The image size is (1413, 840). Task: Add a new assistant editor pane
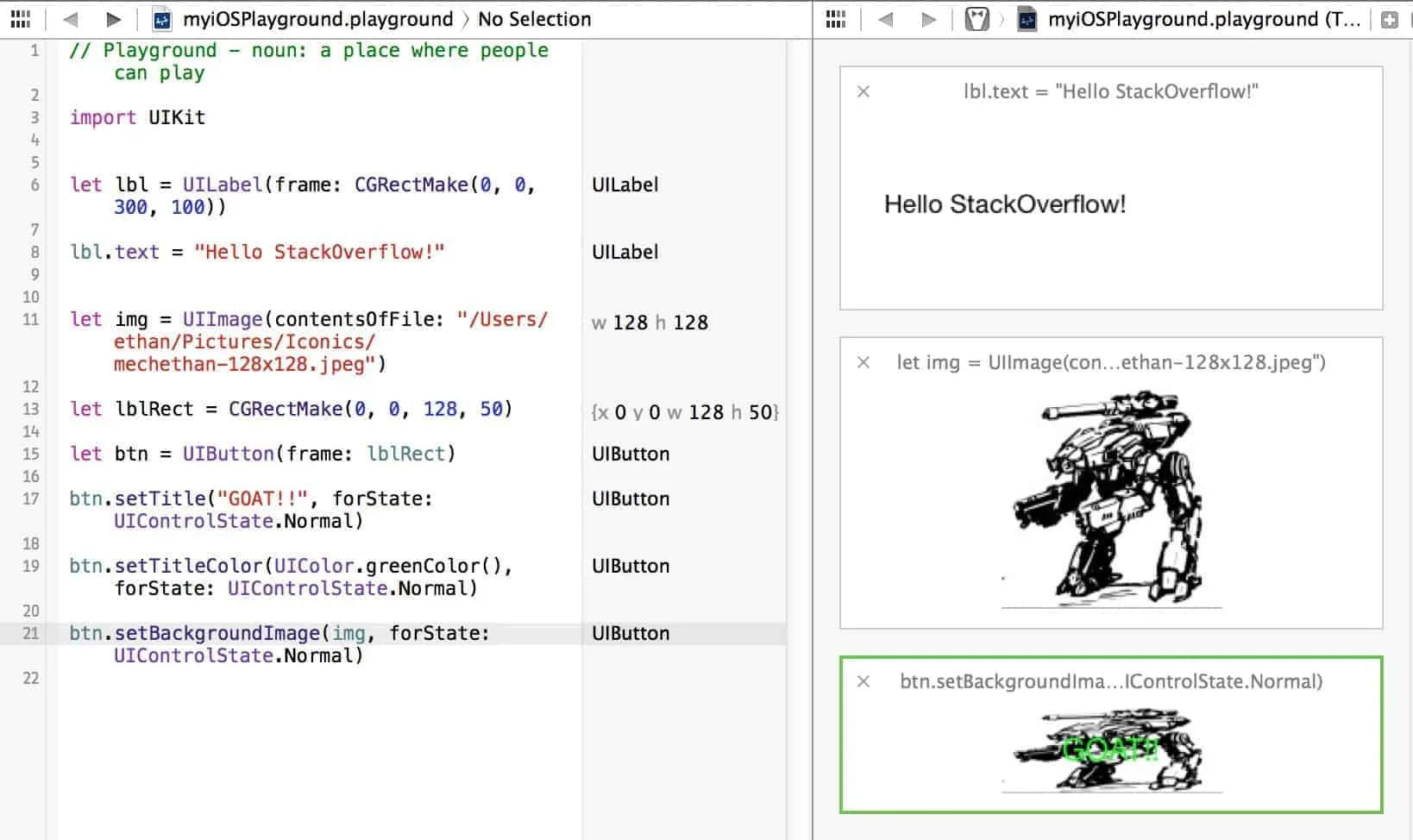pos(1389,20)
